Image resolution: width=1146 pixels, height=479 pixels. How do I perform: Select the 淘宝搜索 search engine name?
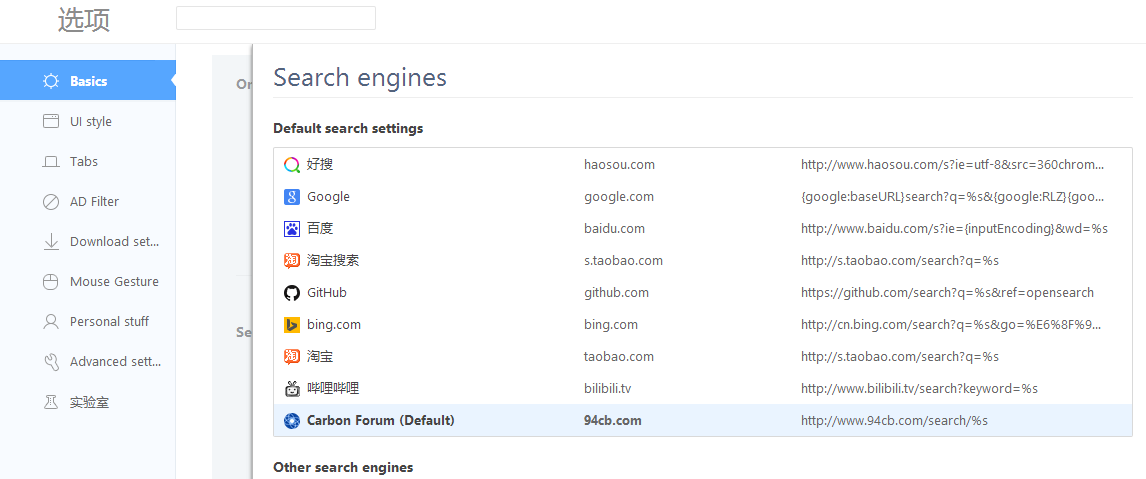coord(333,260)
